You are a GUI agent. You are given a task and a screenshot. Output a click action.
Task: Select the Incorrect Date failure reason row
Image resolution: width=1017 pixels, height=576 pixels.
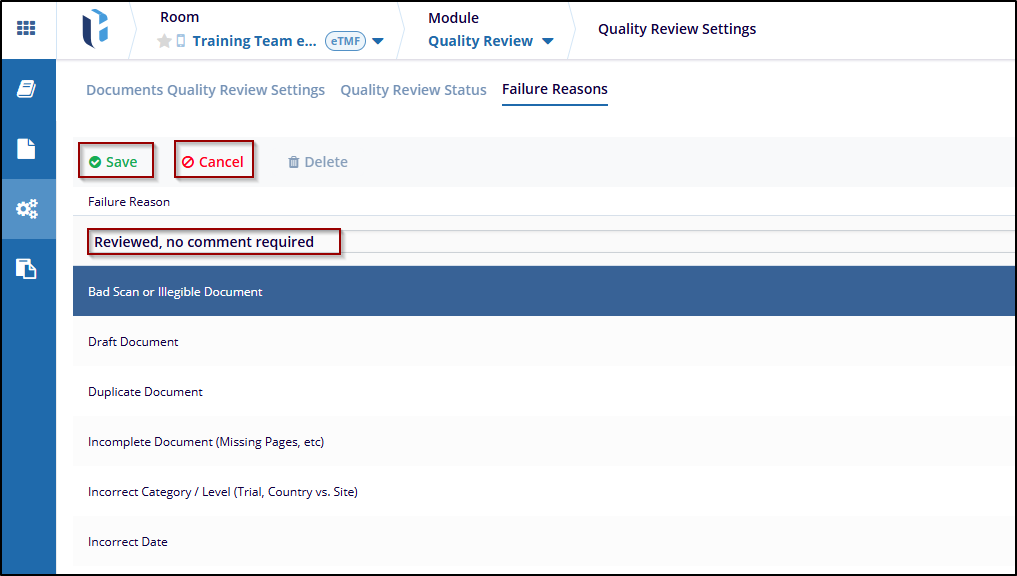click(128, 542)
